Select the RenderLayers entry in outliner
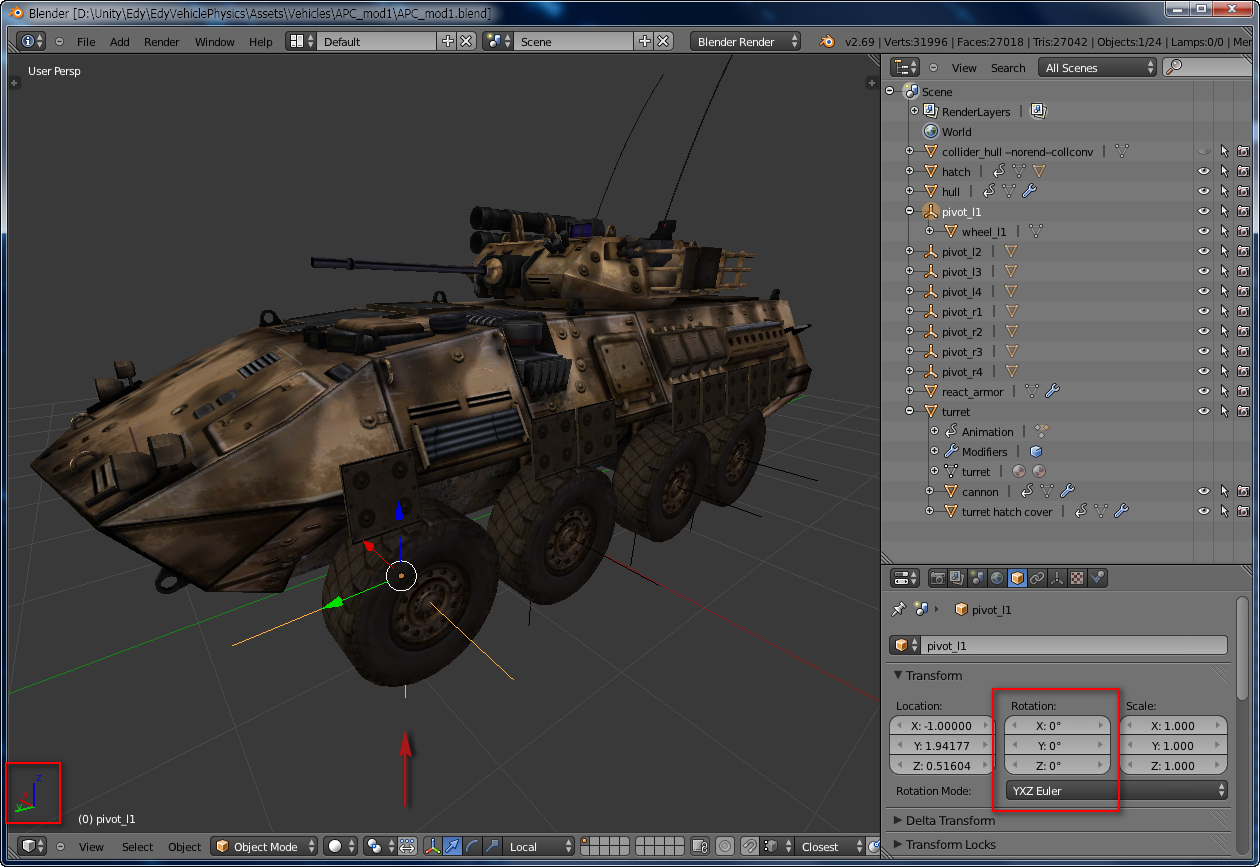The image size is (1260, 867). point(976,112)
